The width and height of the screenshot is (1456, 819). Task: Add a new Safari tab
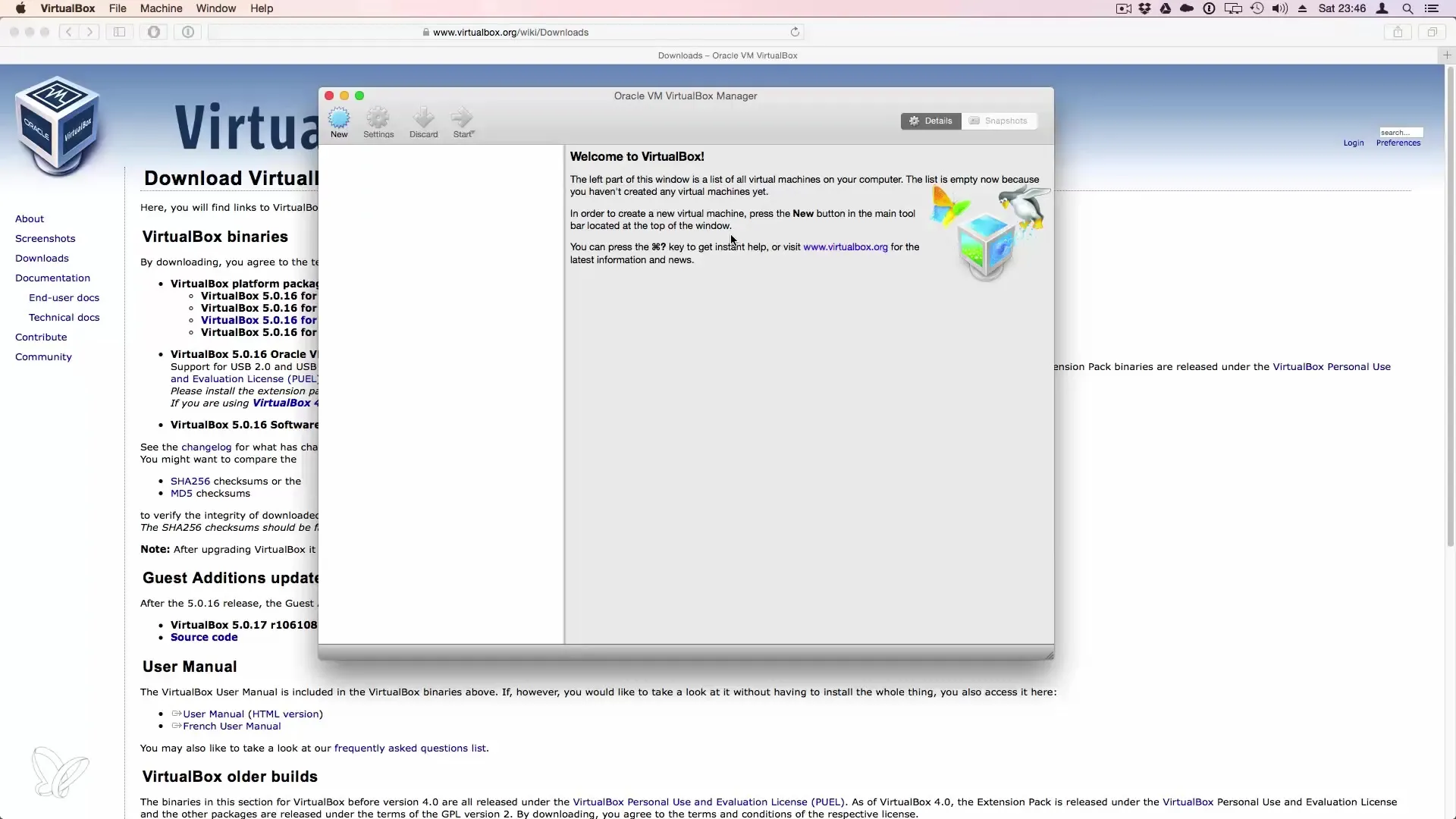[1447, 55]
